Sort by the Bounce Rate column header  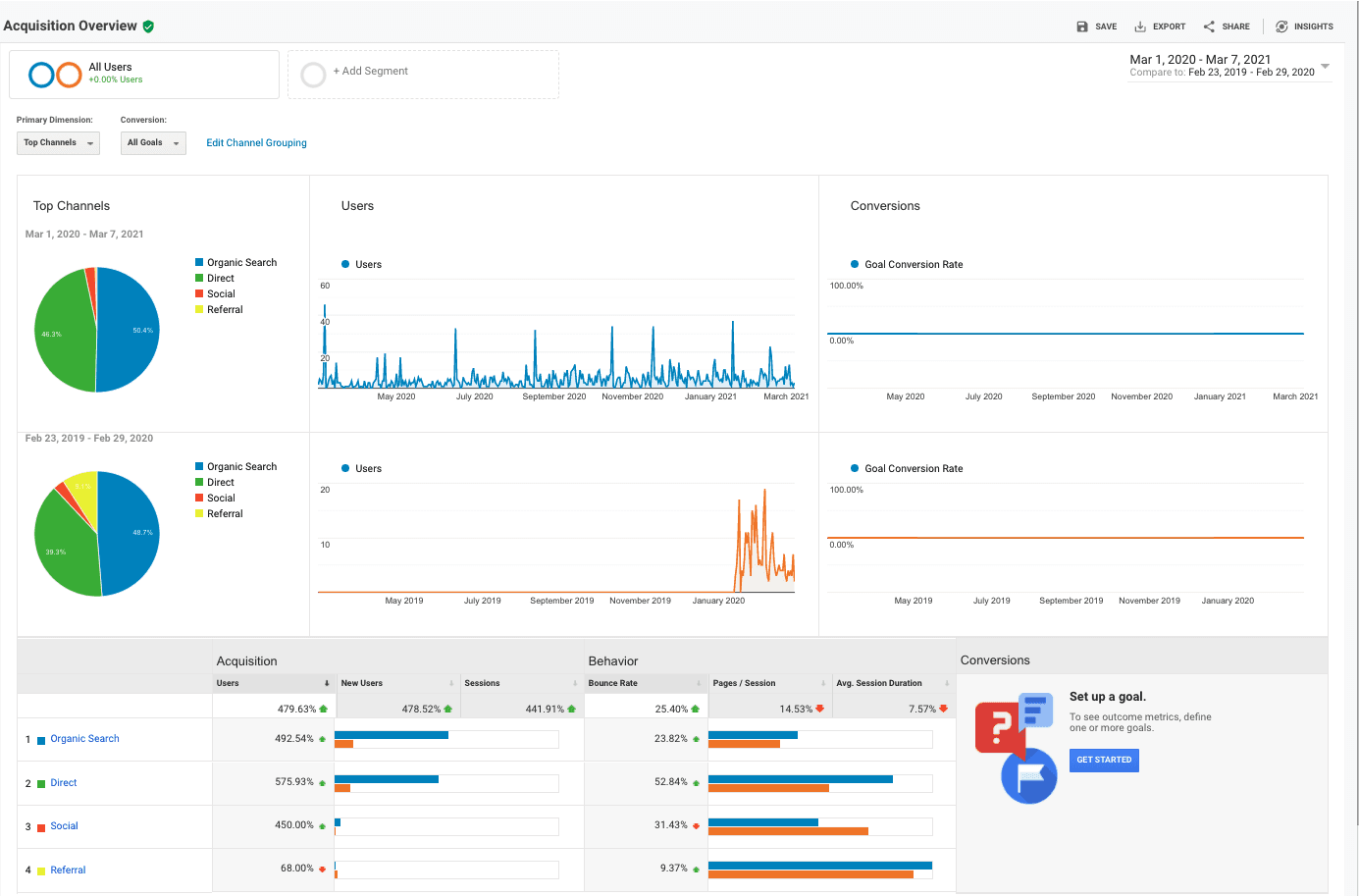tap(613, 683)
